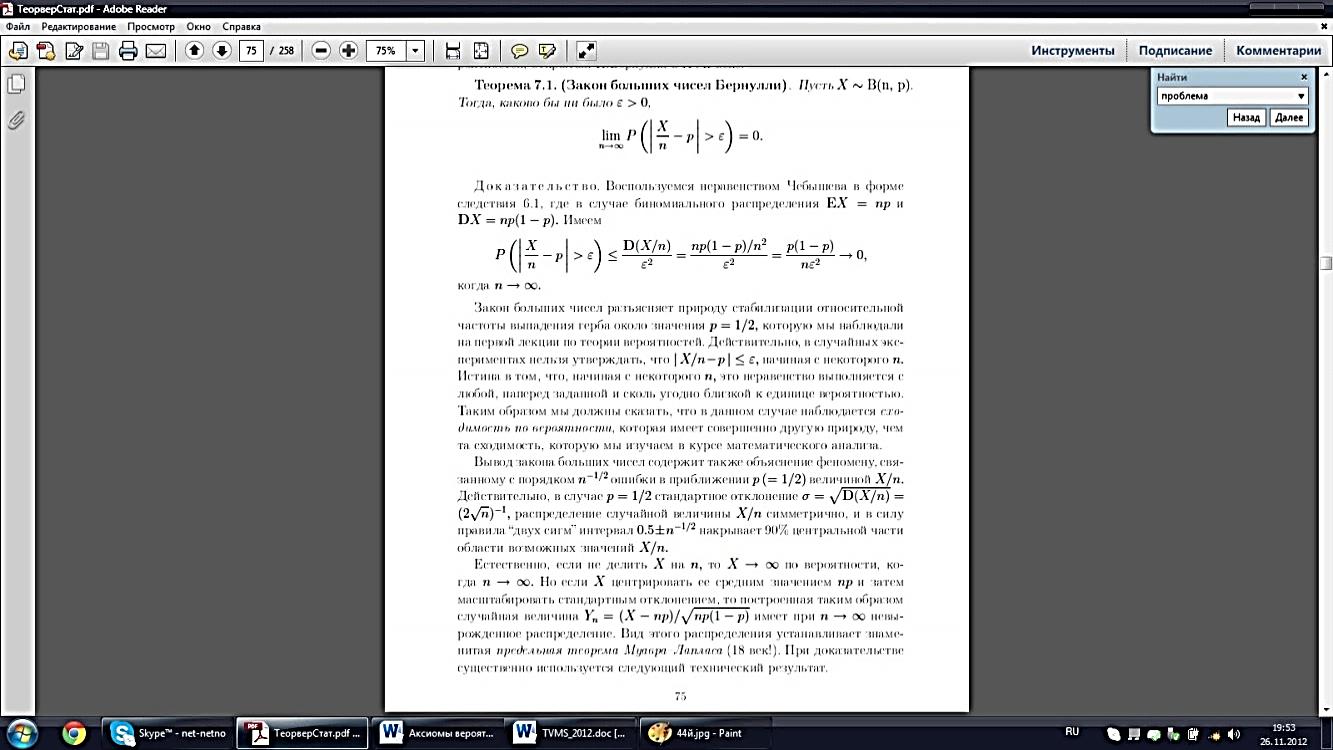Print the document using printer icon
The image size is (1333, 750).
(128, 50)
